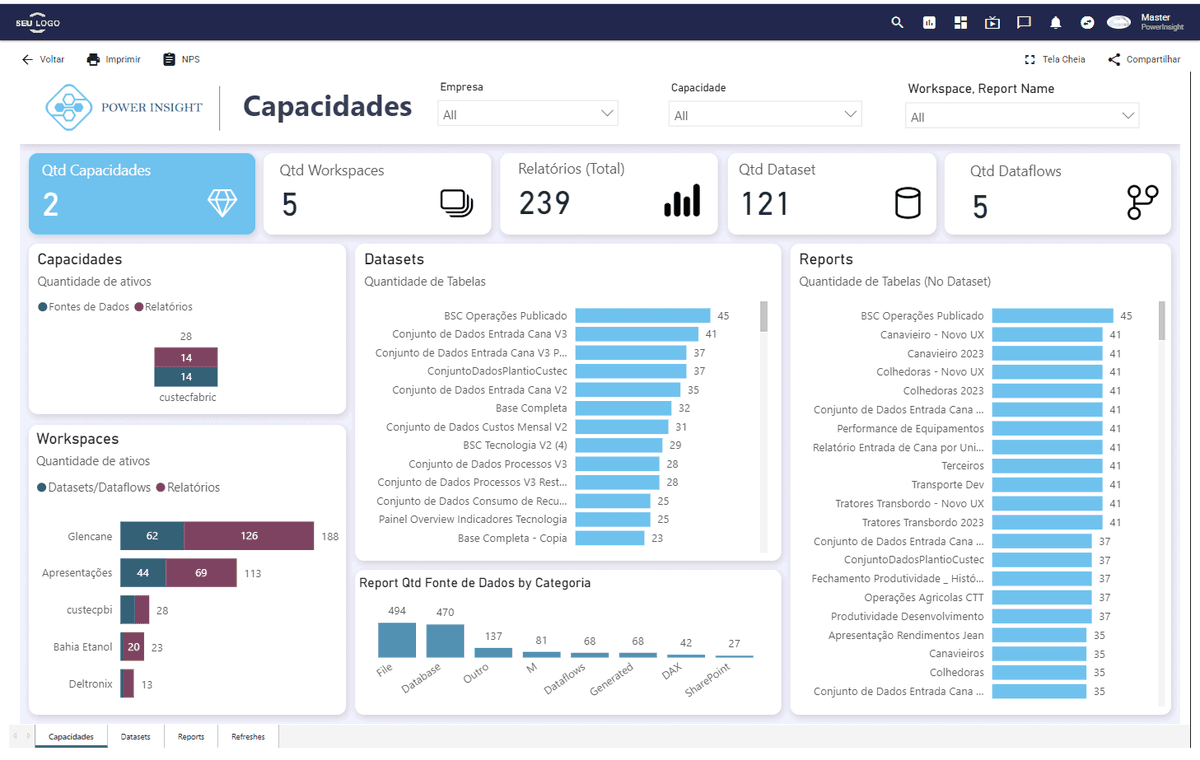Screen dimensions: 1200x760
Task: Open the dashboard grid icon in header
Action: [x=961, y=22]
